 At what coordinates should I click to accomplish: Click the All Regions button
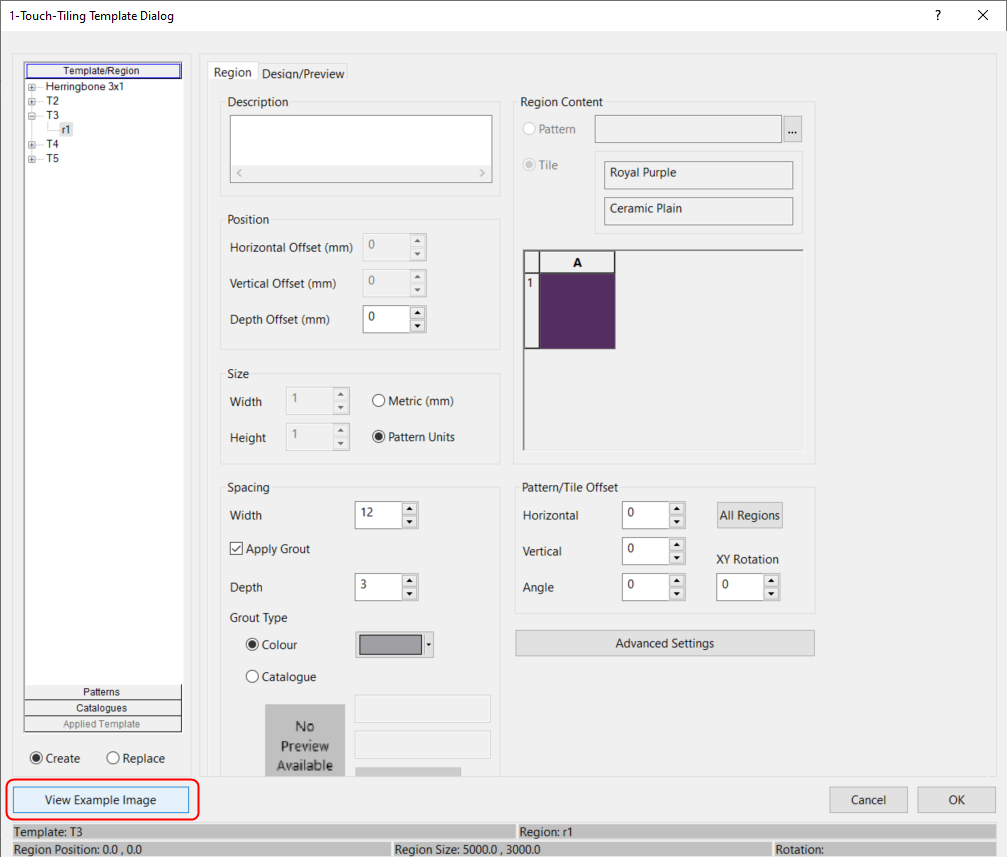click(x=749, y=515)
